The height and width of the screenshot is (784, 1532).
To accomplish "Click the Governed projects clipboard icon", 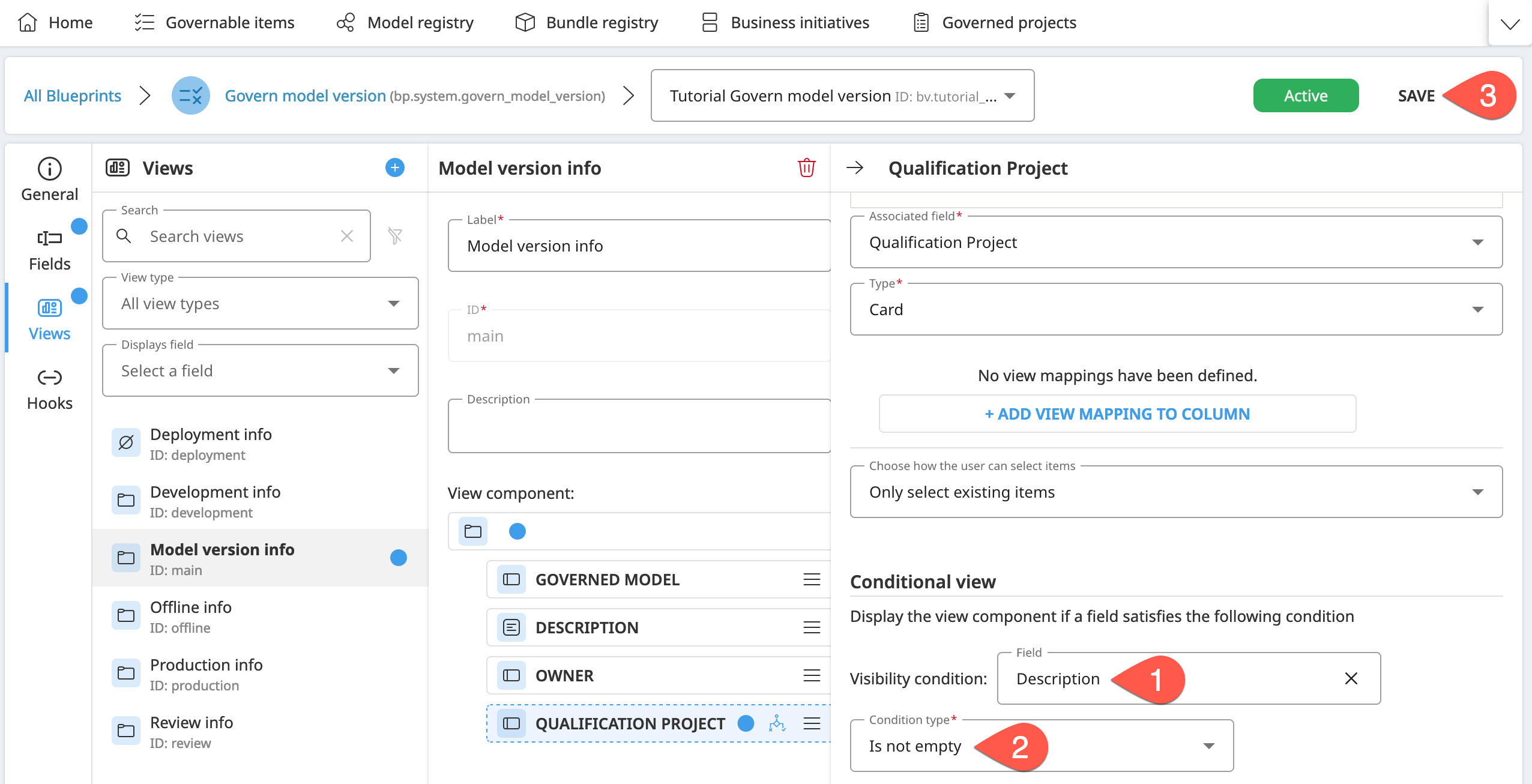I will coord(921,23).
